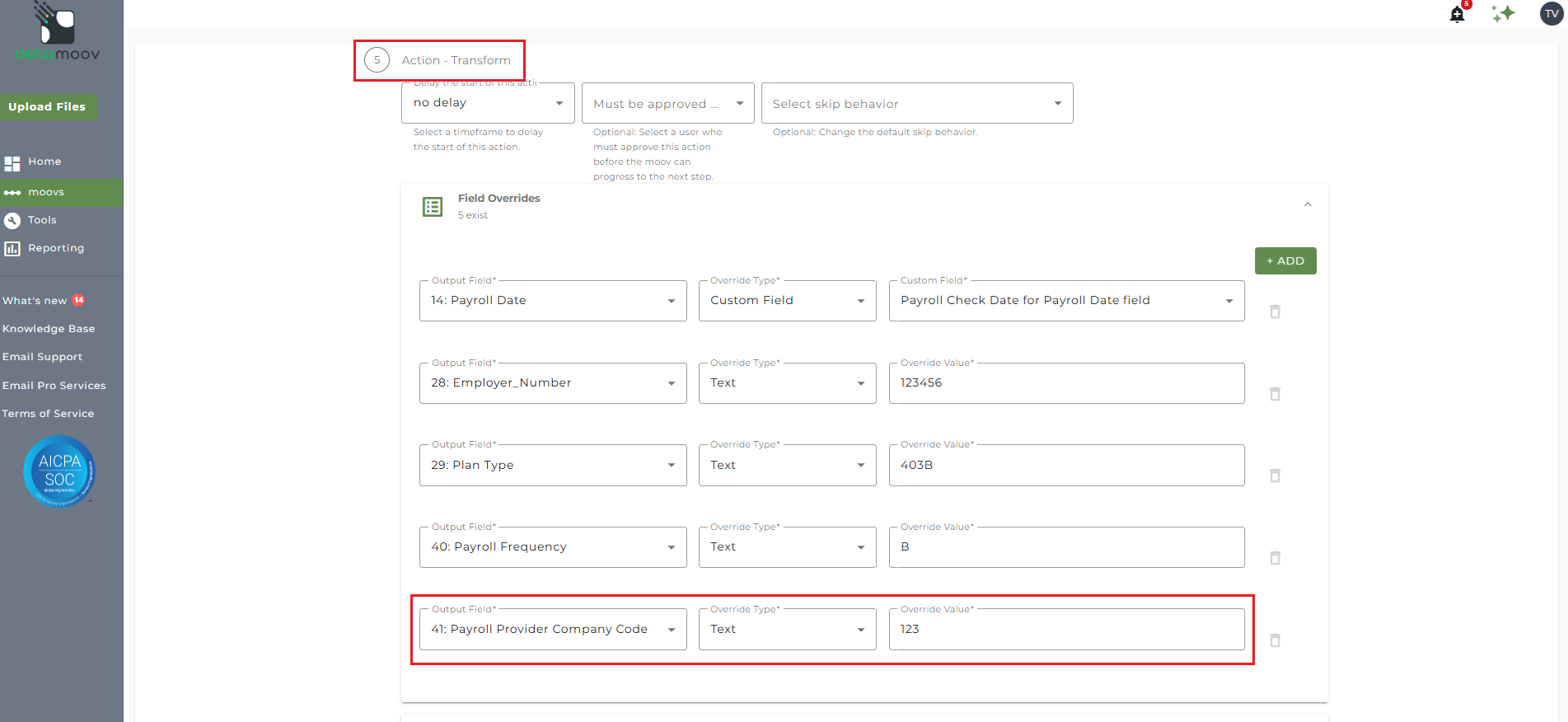This screenshot has width=1568, height=722.
Task: Click the Override Value field containing 123456
Action: coord(1065,383)
